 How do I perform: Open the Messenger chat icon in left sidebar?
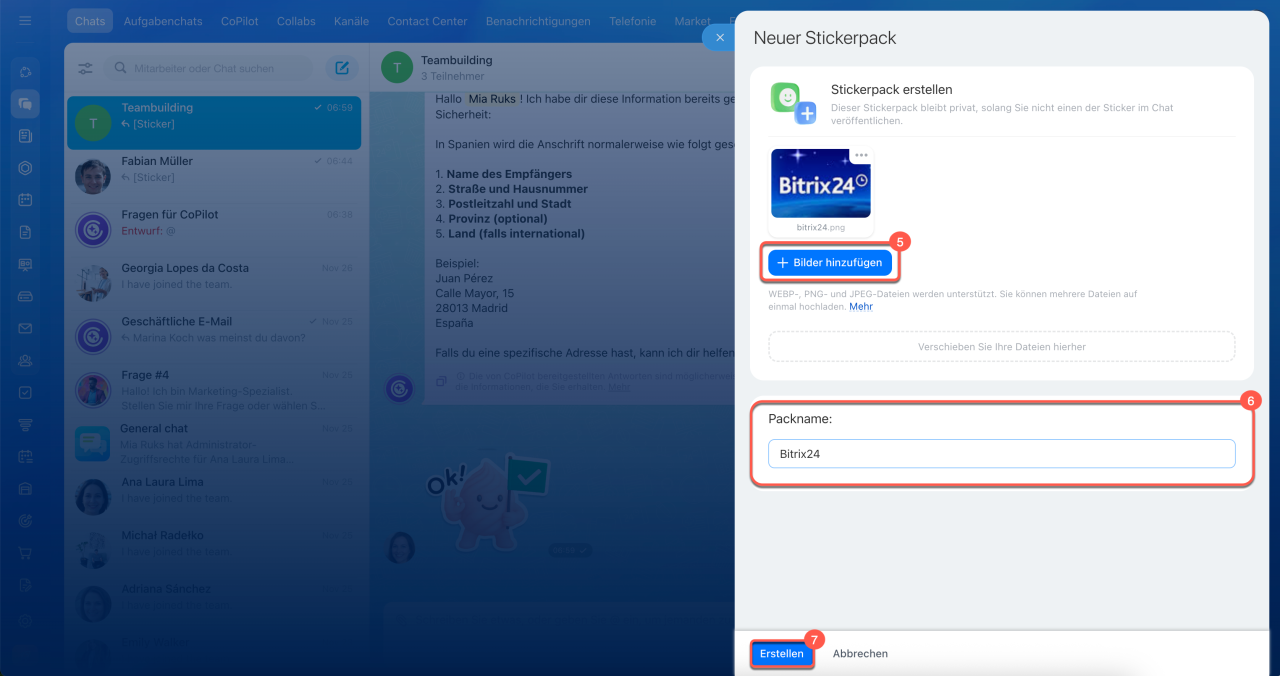point(25,103)
